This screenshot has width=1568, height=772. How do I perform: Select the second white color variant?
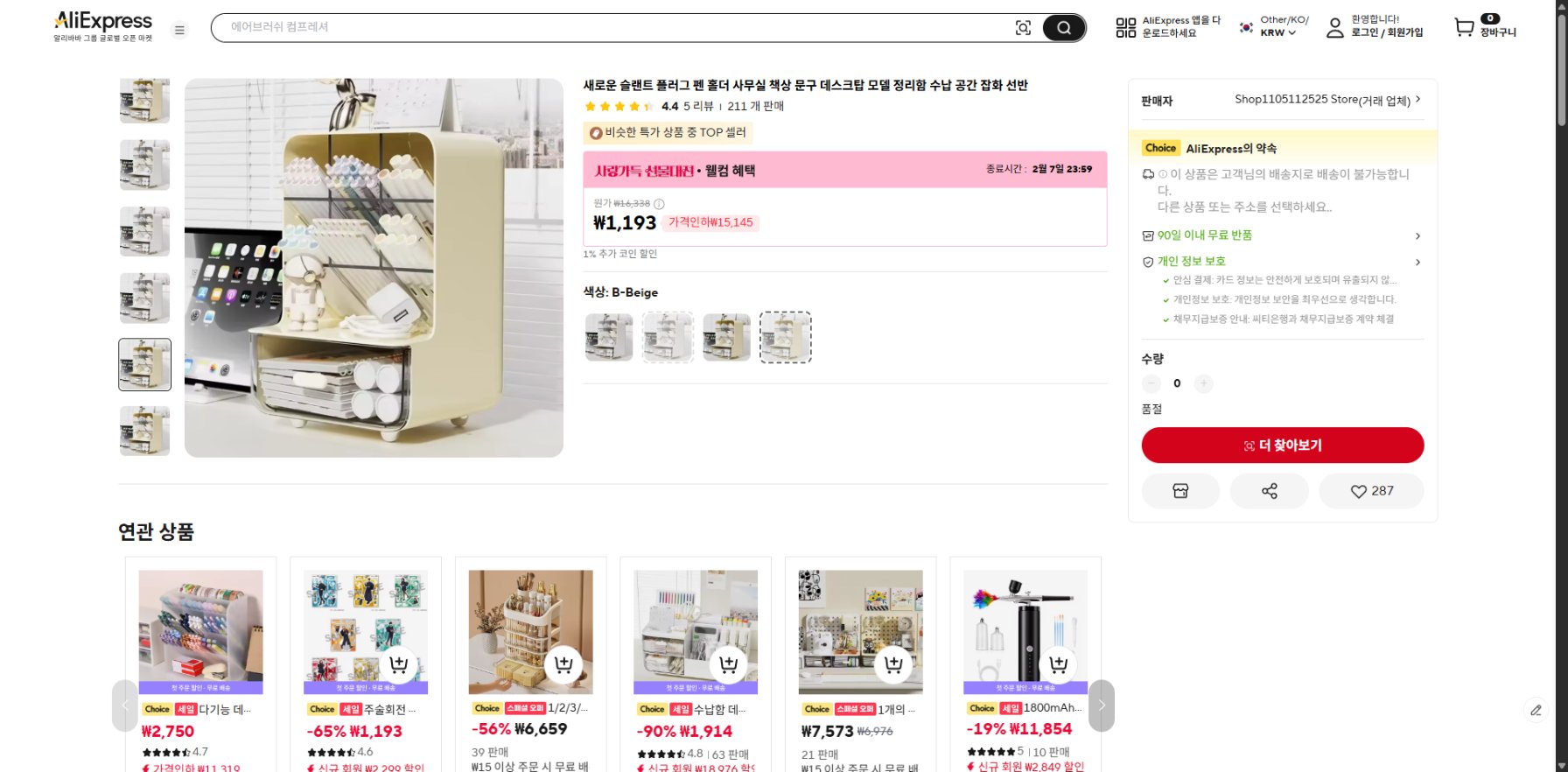click(x=668, y=337)
